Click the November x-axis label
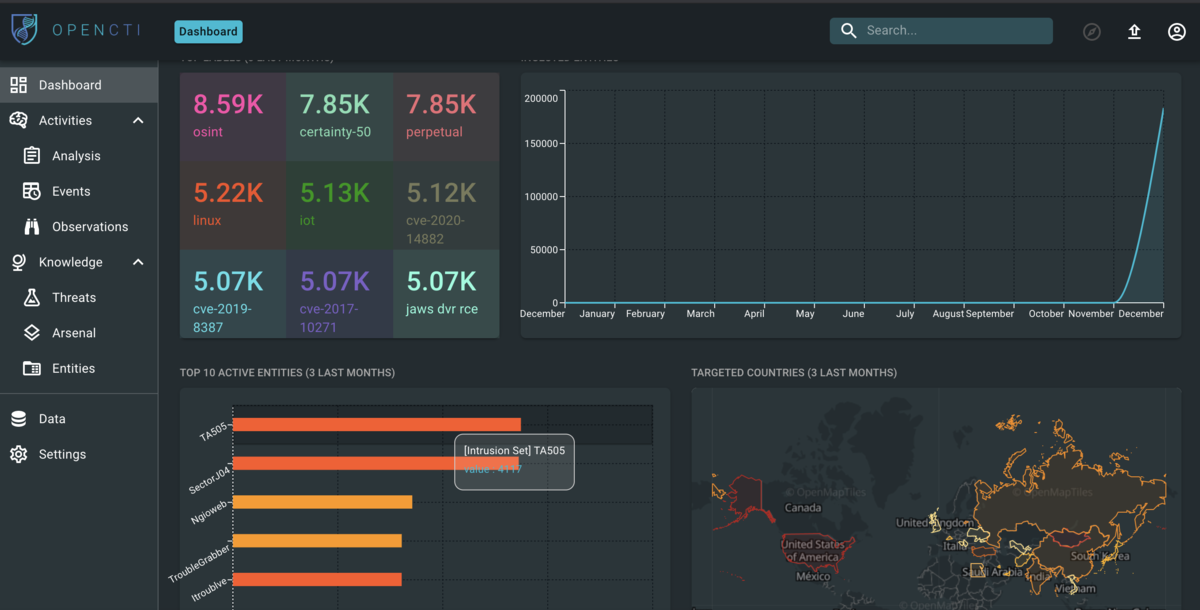Image resolution: width=1200 pixels, height=610 pixels. point(1091,314)
